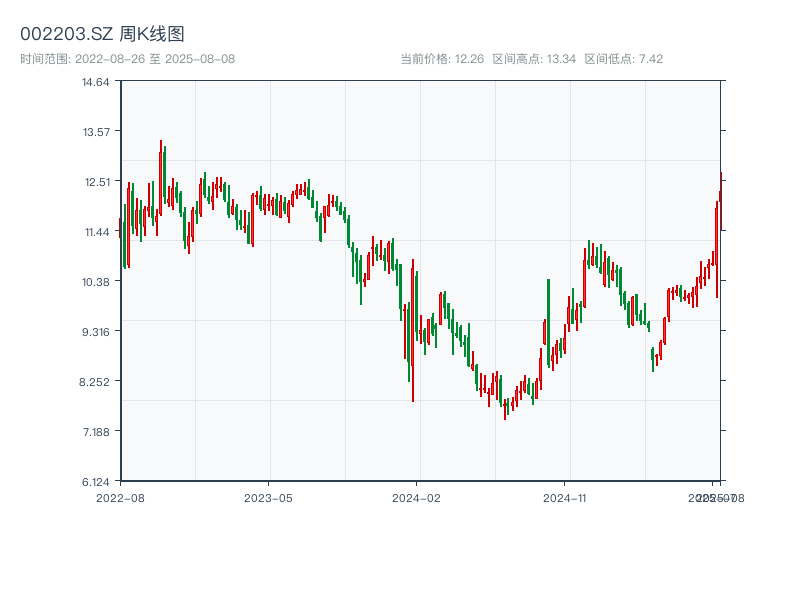Viewport: 800px width, 600px height.
Task: Click the 12.51 y-axis price label
Action: click(x=96, y=182)
